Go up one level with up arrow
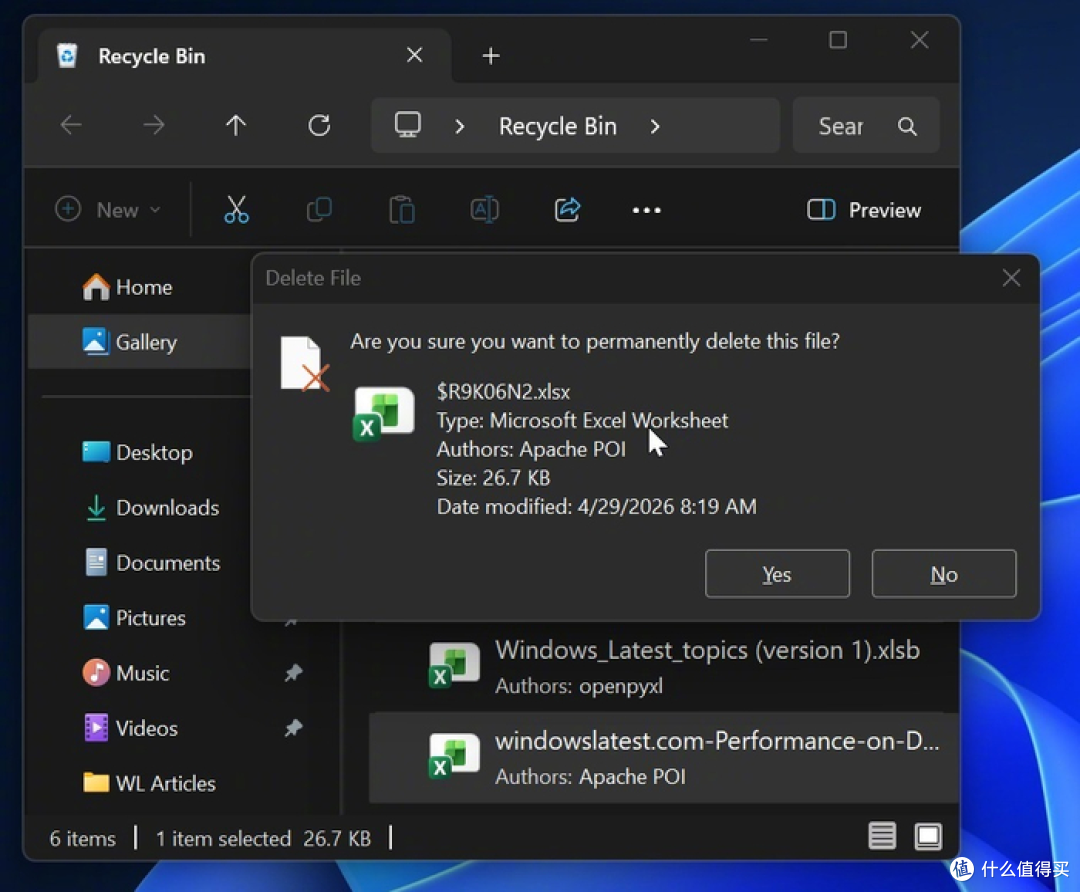This screenshot has height=892, width=1080. pyautogui.click(x=236, y=125)
